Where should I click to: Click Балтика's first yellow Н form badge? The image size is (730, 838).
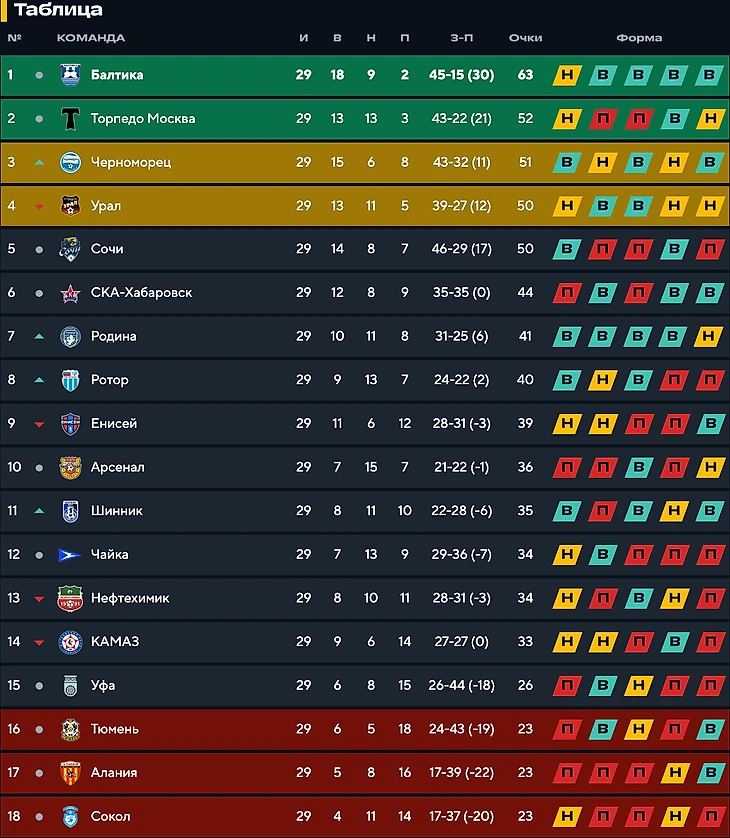(567, 75)
